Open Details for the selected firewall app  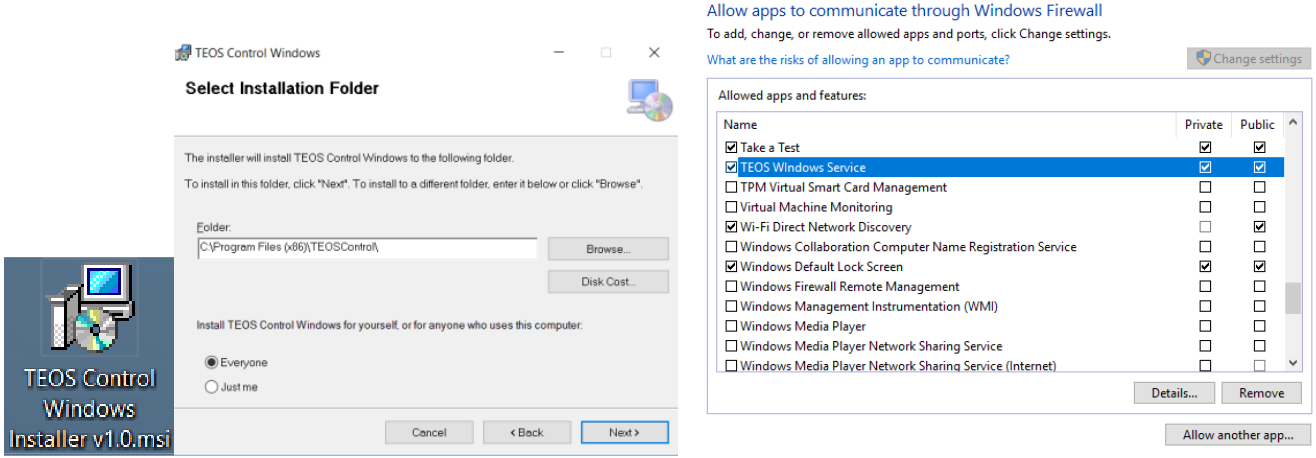tap(1173, 393)
